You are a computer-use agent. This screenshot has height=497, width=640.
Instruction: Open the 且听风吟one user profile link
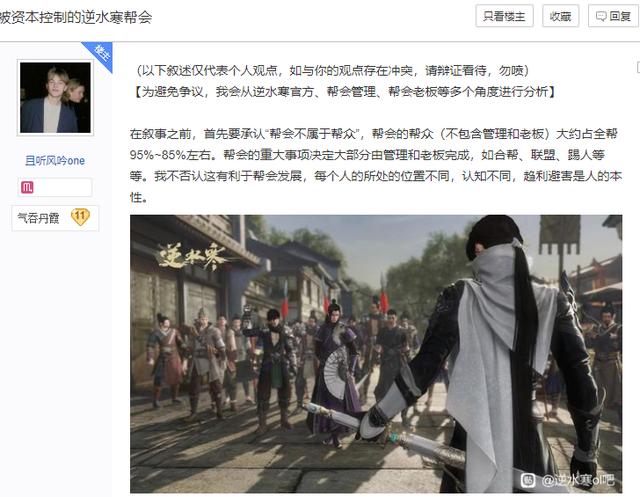point(55,161)
